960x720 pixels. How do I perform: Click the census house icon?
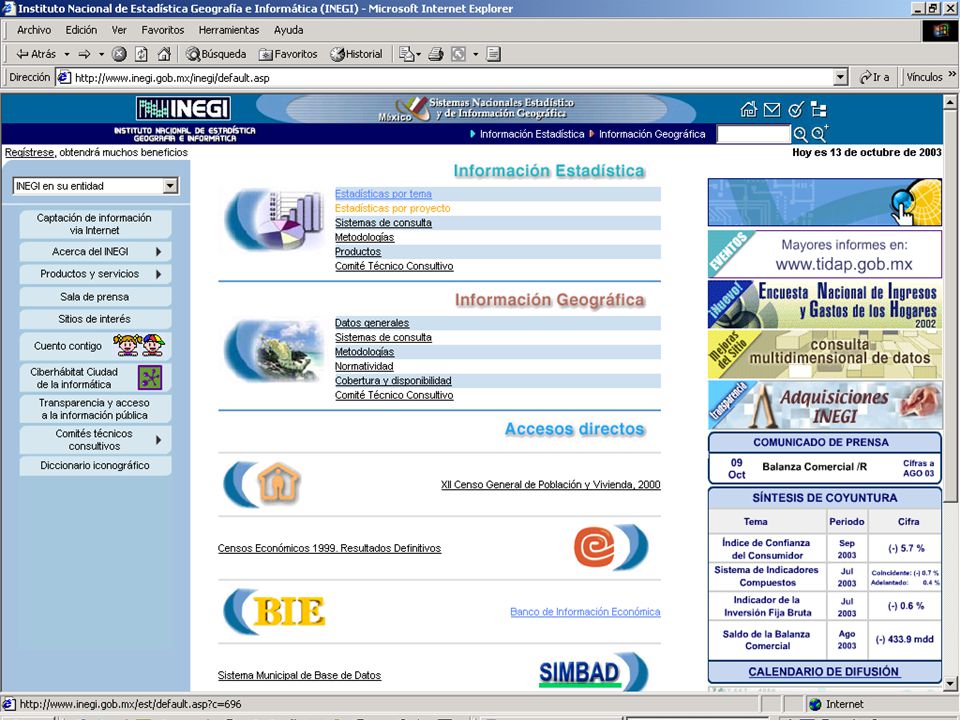(278, 484)
